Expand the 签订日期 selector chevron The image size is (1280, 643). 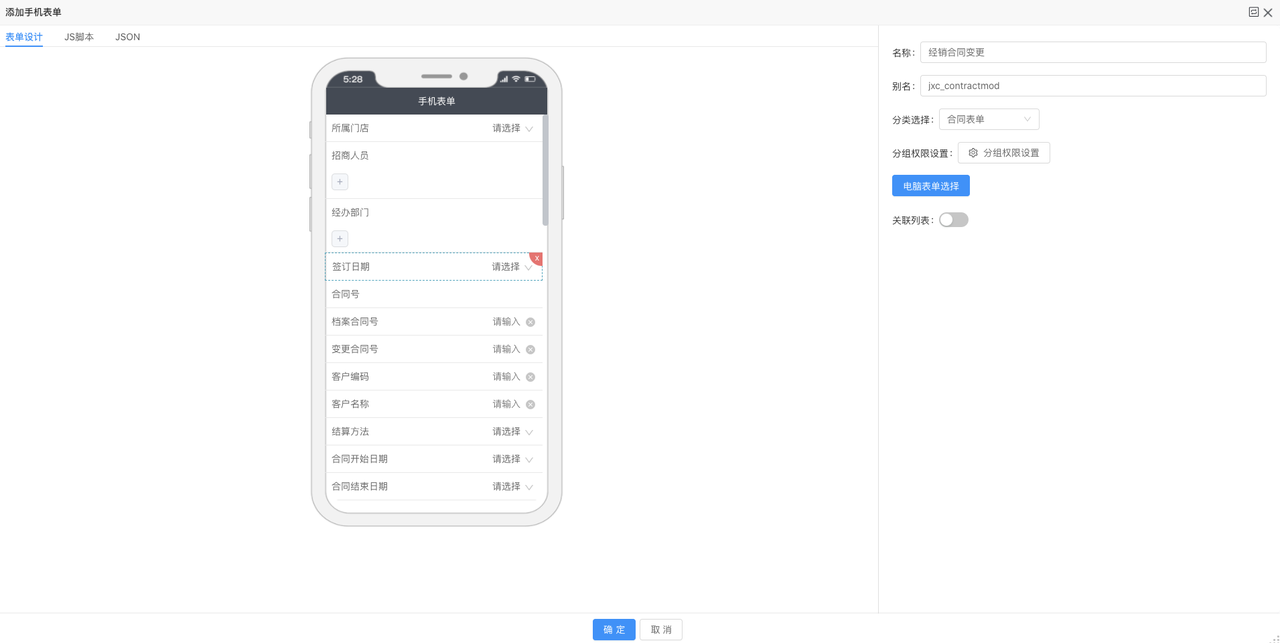(529, 268)
